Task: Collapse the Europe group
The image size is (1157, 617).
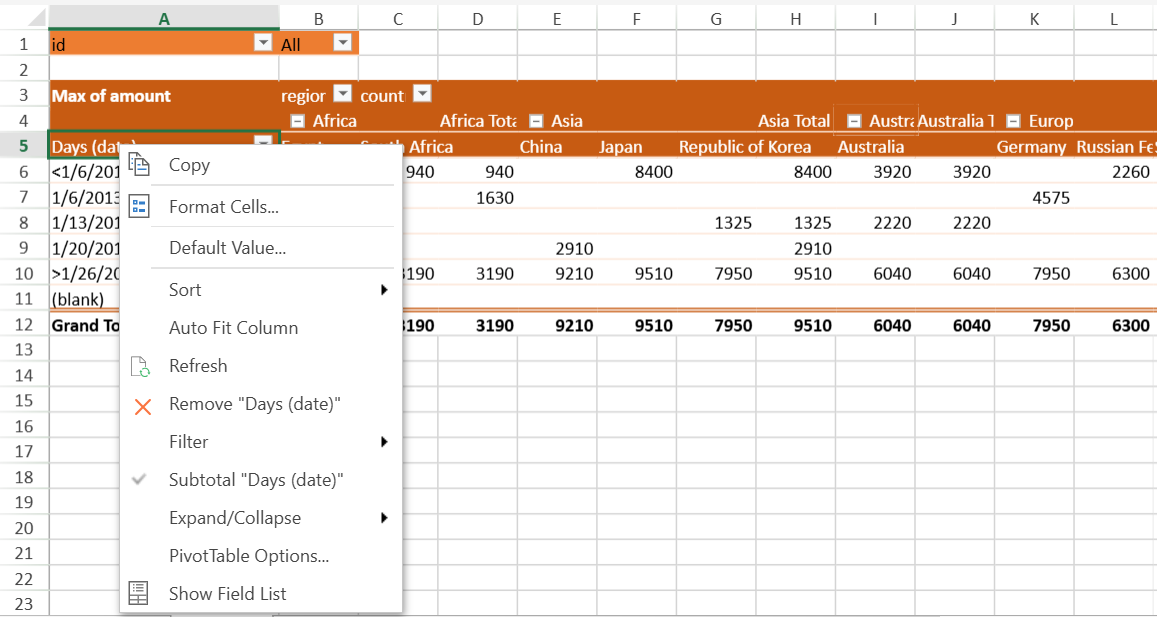Action: tap(1013, 121)
